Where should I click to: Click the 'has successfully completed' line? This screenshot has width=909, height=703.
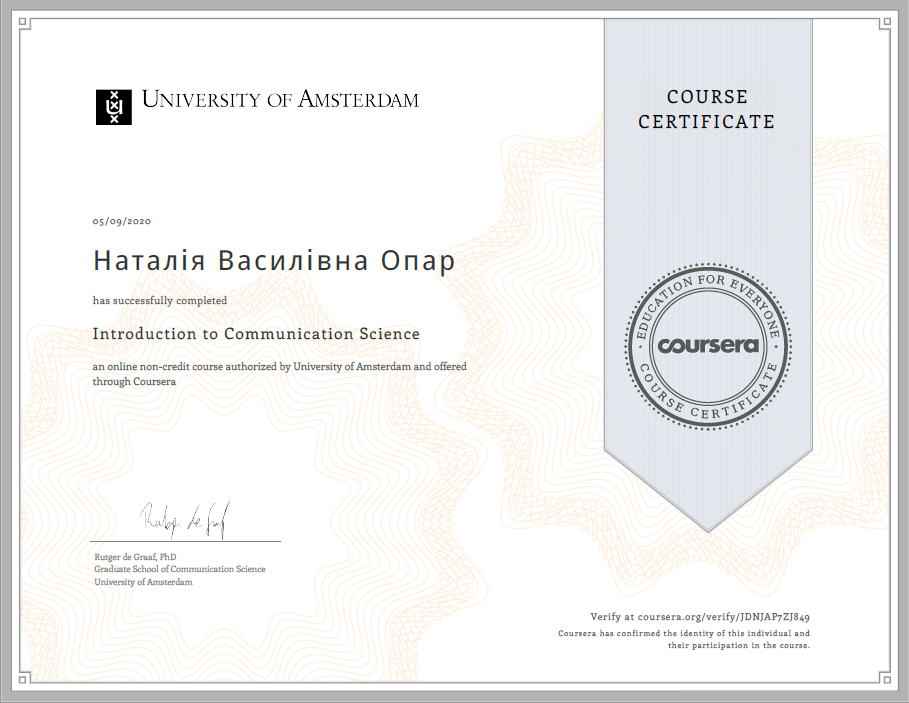pyautogui.click(x=160, y=300)
